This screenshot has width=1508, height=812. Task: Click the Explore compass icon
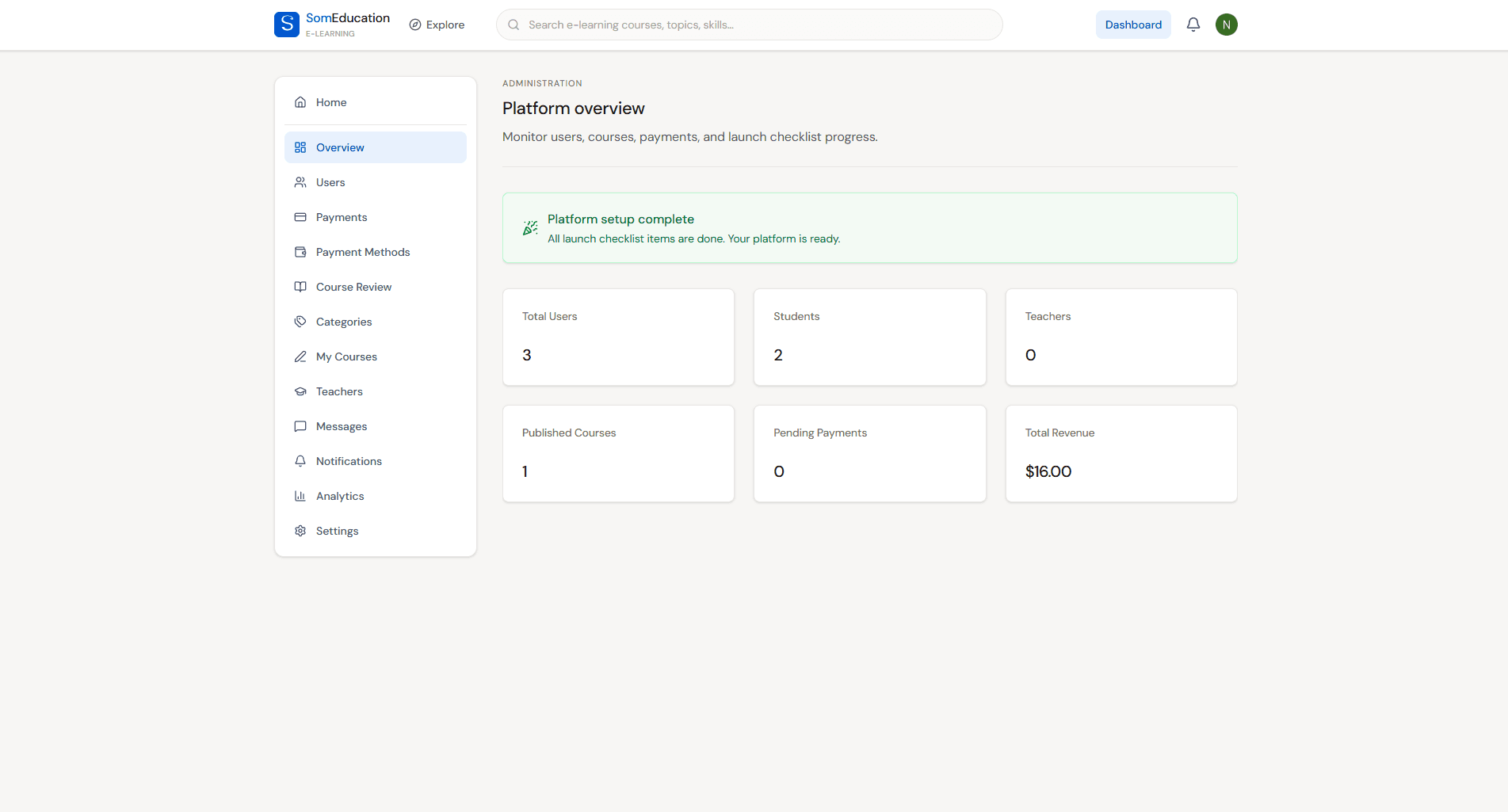coord(415,25)
